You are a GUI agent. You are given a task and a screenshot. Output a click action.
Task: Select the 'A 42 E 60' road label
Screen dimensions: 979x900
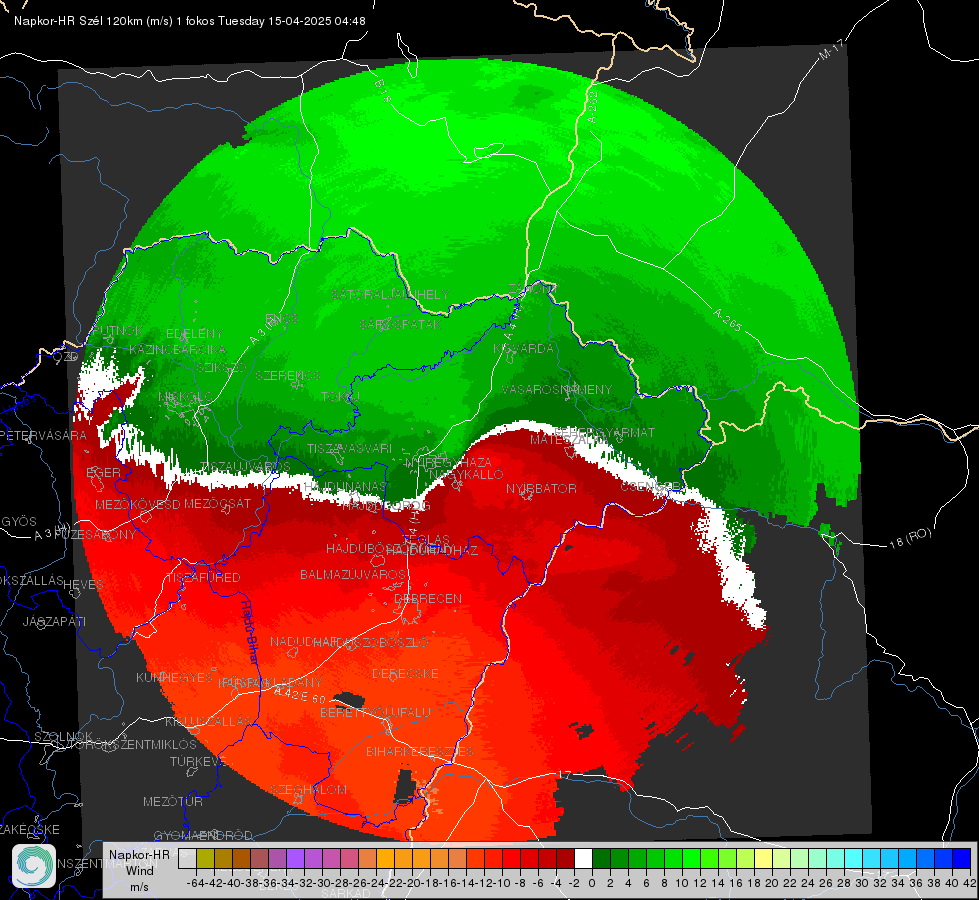click(300, 695)
